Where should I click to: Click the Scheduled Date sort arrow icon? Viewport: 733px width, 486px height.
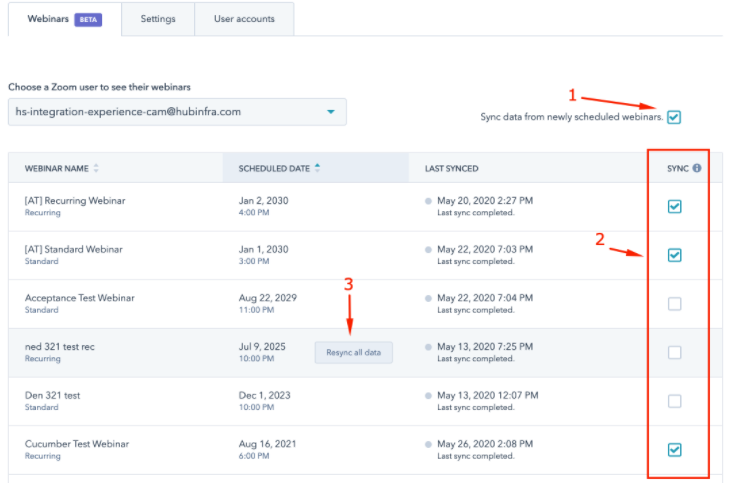coord(318,168)
